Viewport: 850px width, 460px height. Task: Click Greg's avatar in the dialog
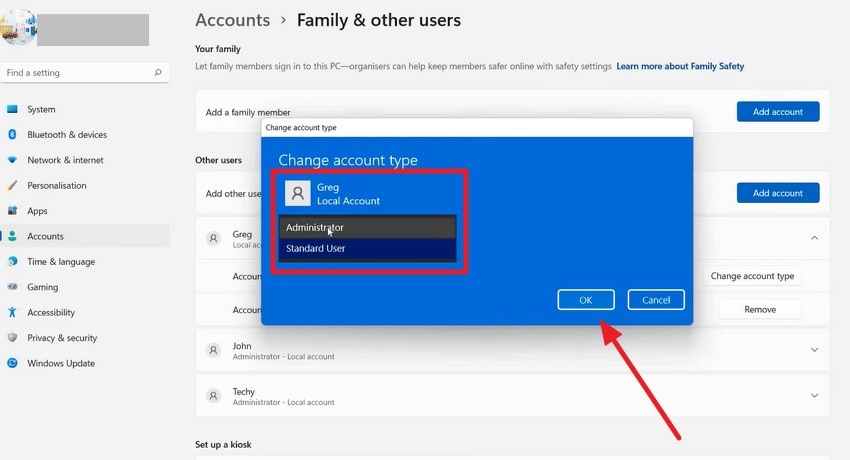click(298, 193)
